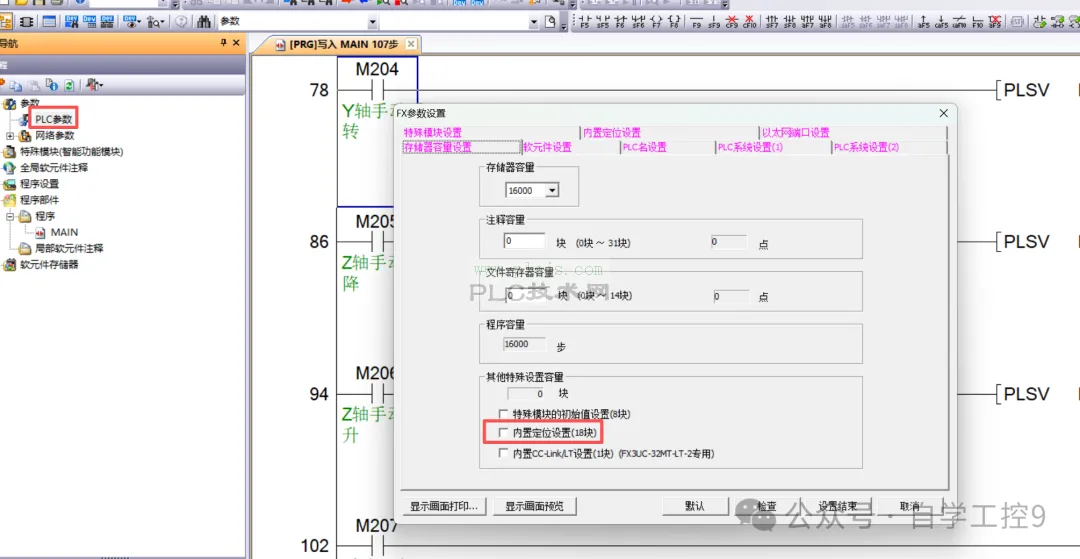Click the caF5 falling pulse result icon
Screen dimensions: 1080x559
942,21
